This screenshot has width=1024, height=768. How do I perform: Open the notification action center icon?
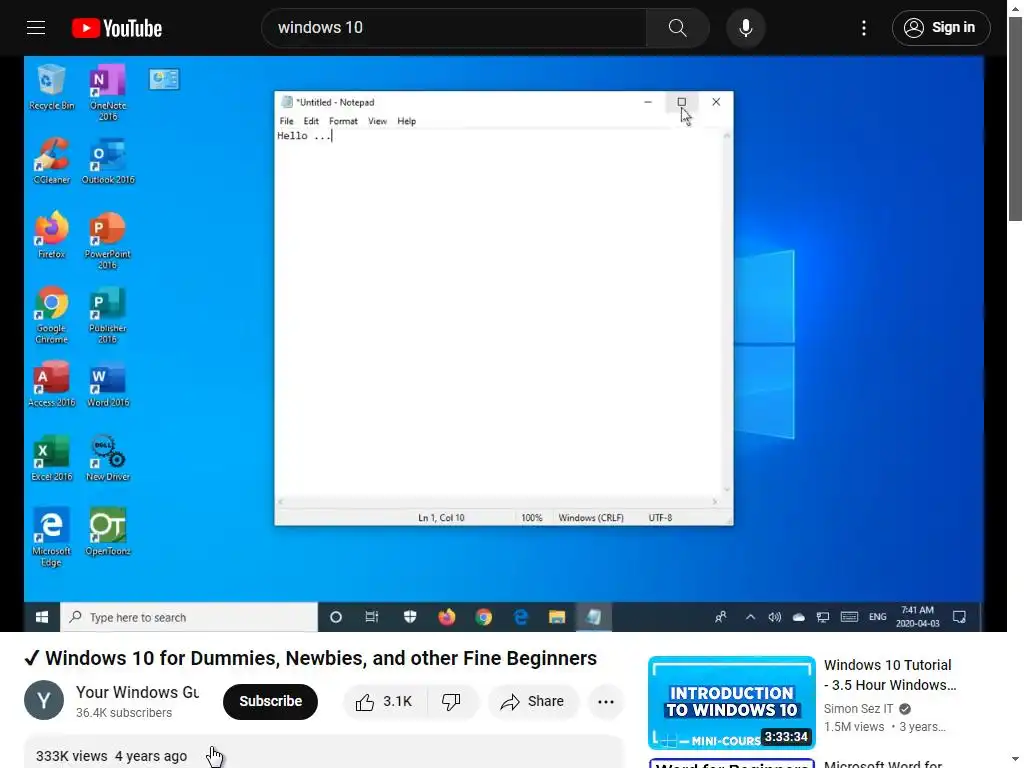[x=959, y=617]
